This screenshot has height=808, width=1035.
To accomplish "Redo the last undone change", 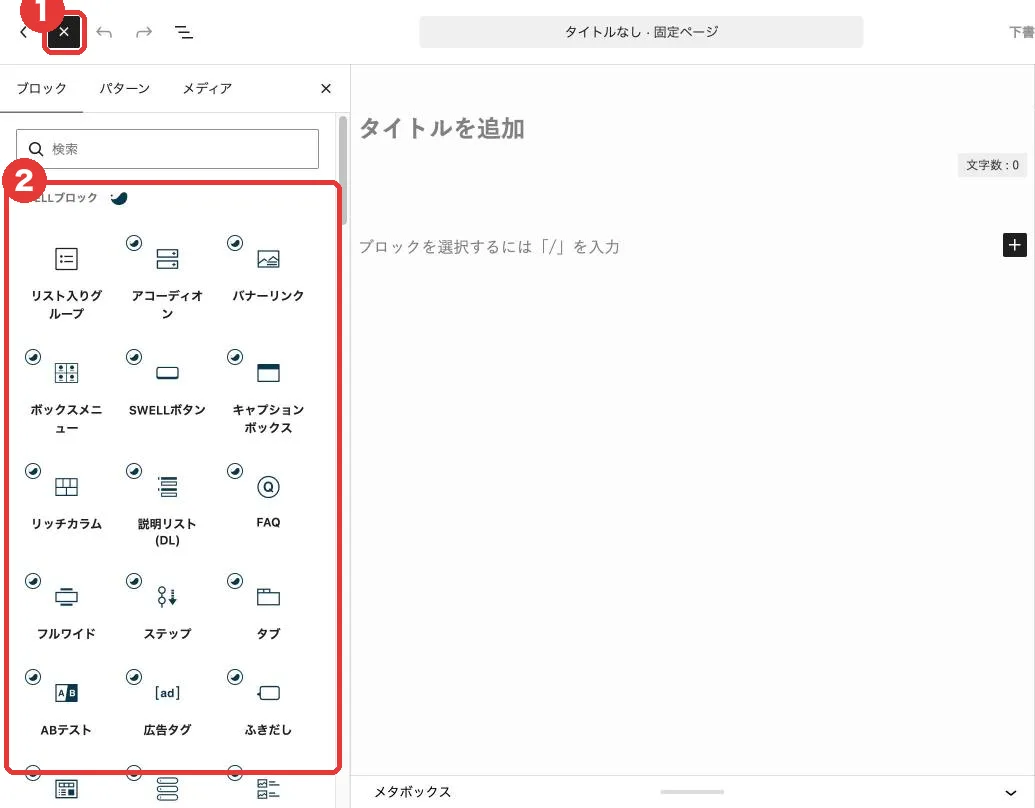I will [x=144, y=32].
